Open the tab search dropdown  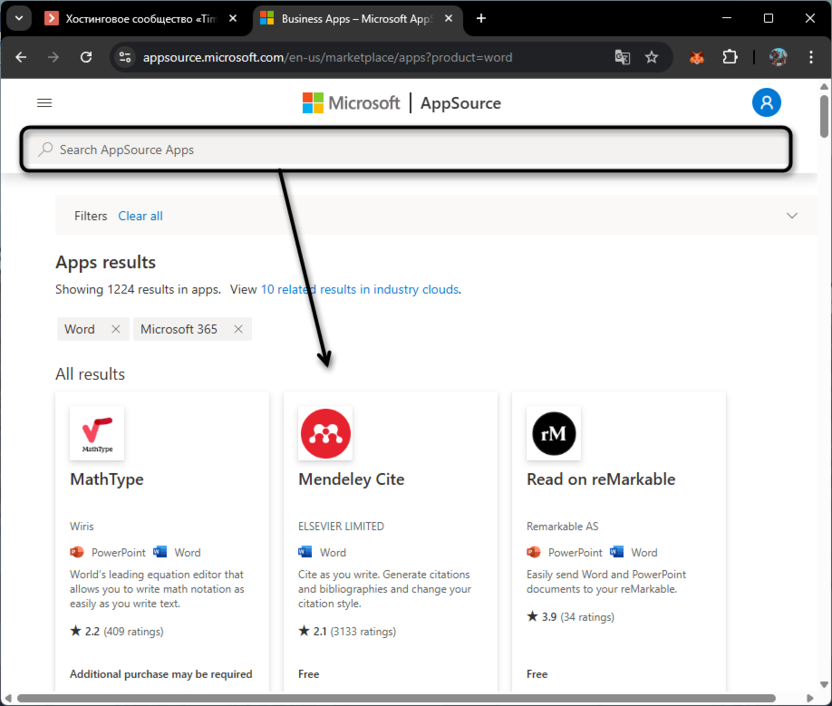tap(19, 19)
